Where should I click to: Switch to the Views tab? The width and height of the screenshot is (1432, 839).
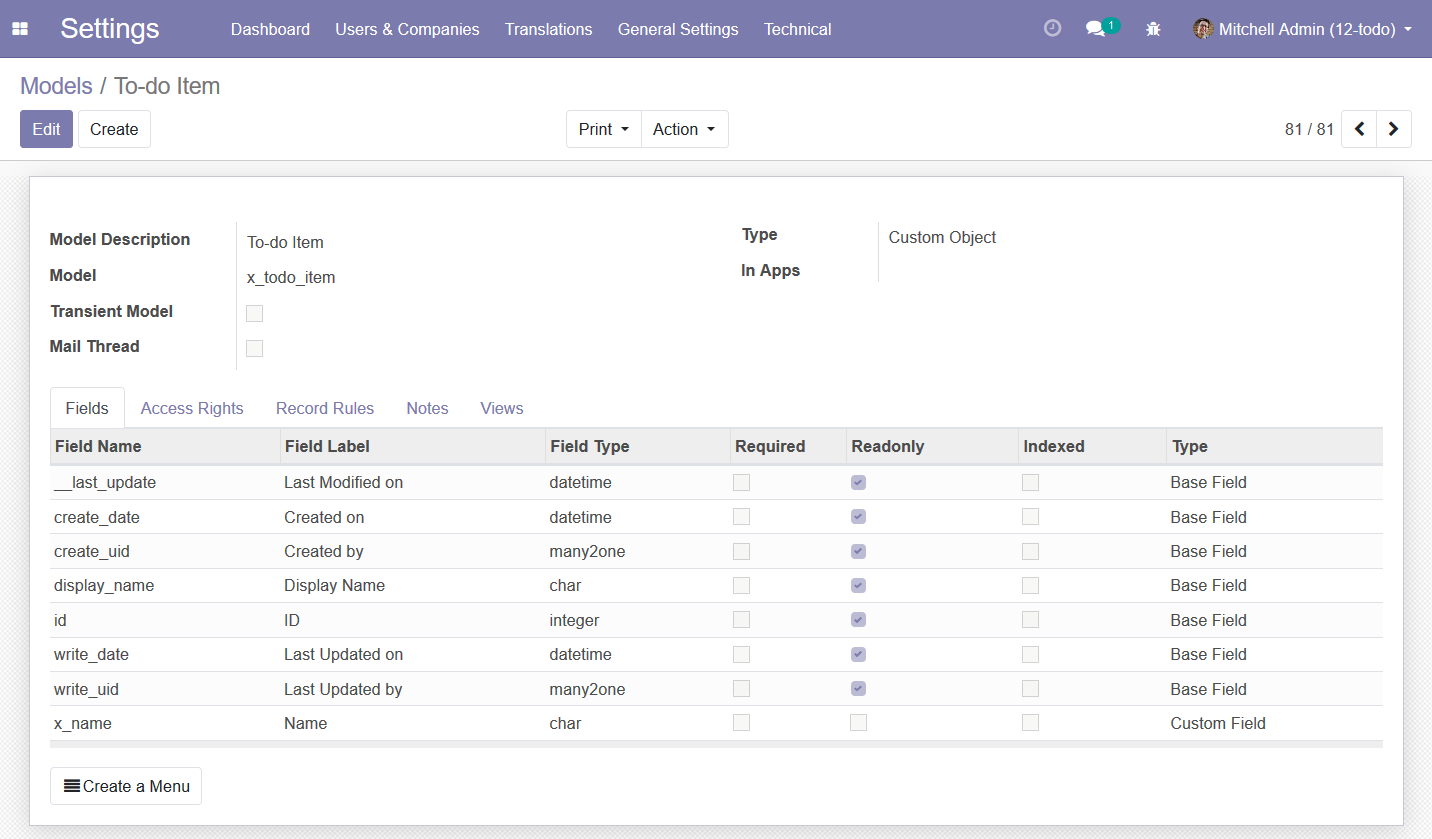[502, 408]
